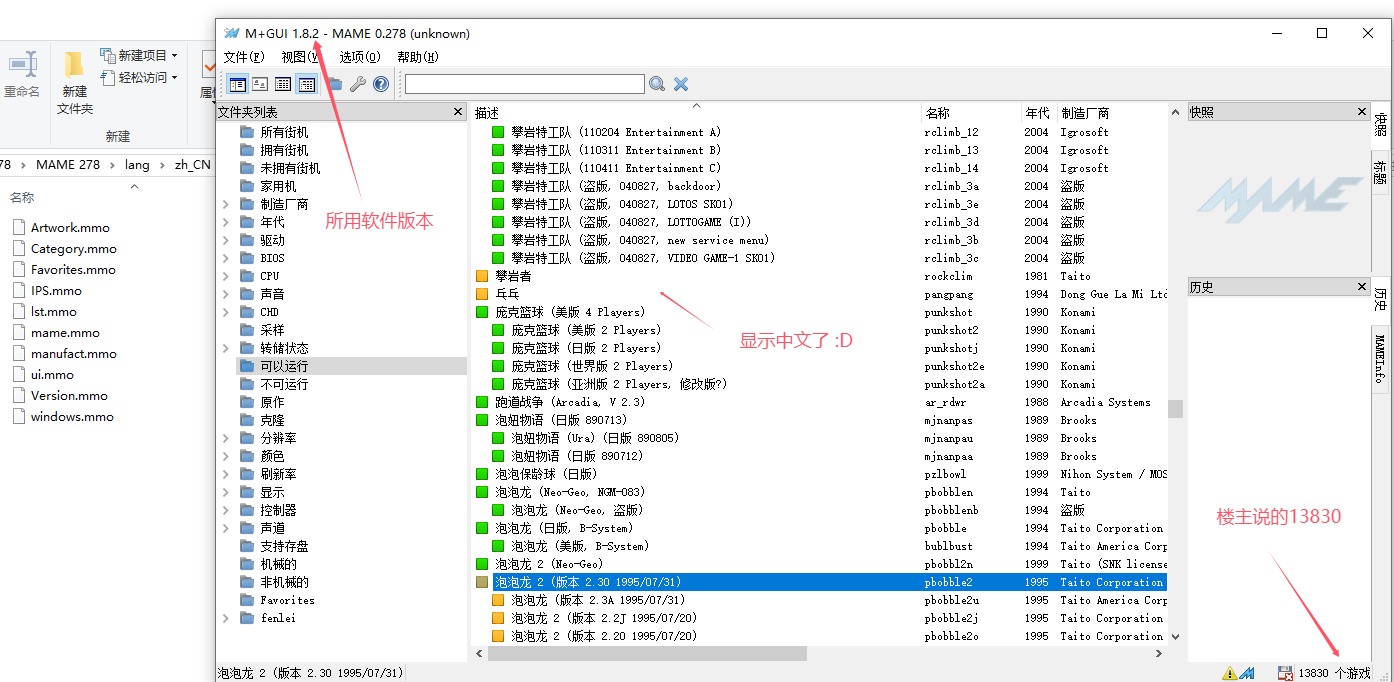
Task: Switch to the MAMEInfo vertical tab
Action: pyautogui.click(x=1381, y=360)
